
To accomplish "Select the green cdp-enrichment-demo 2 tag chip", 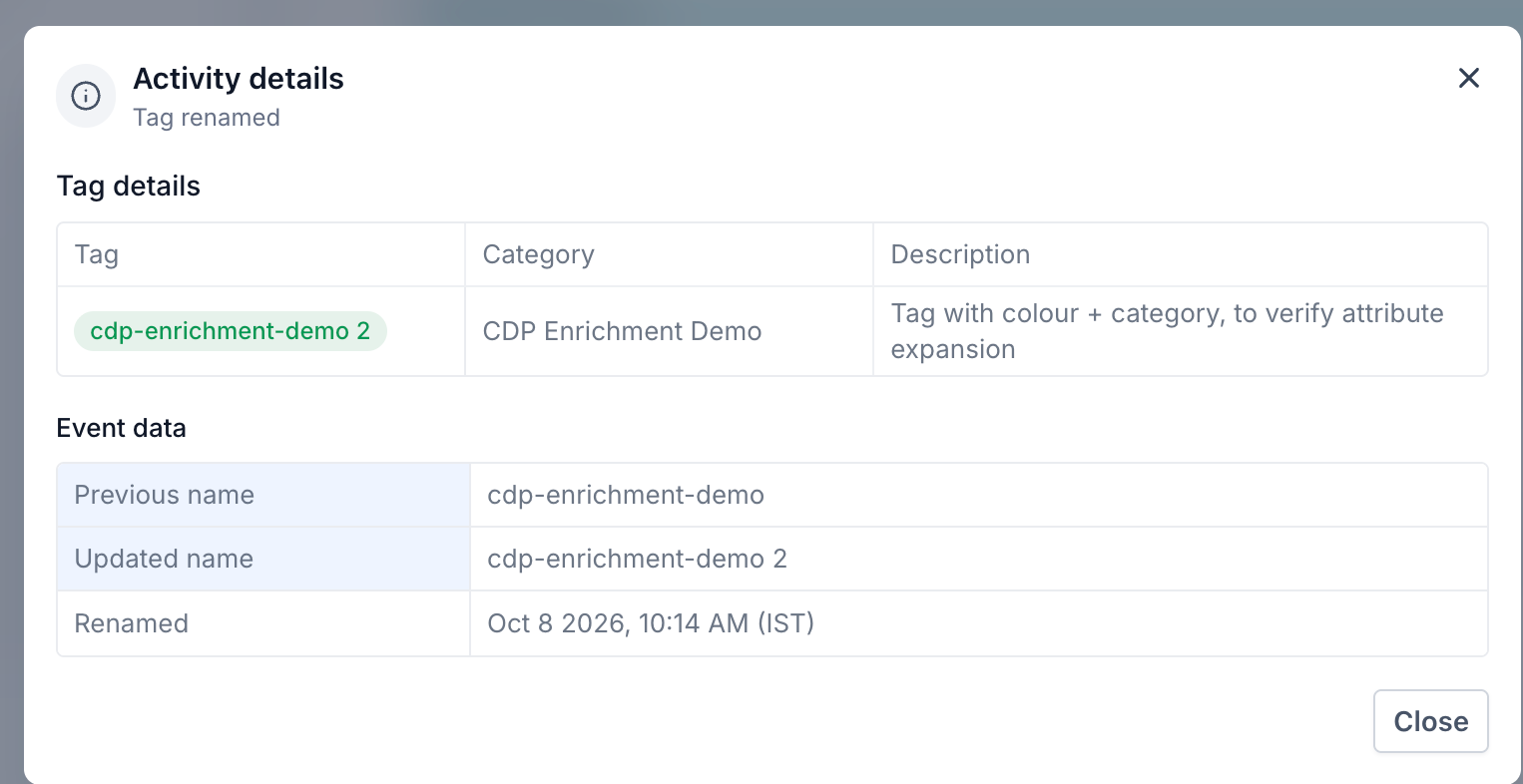I will 231,331.
